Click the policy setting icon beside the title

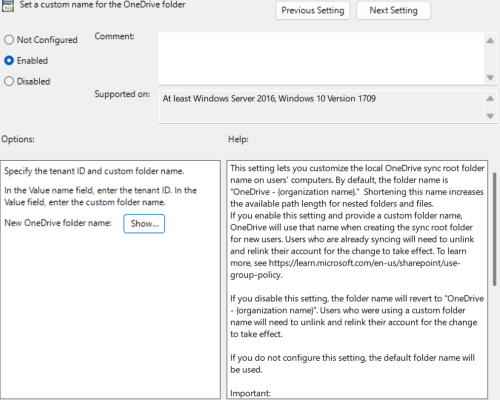point(8,5)
